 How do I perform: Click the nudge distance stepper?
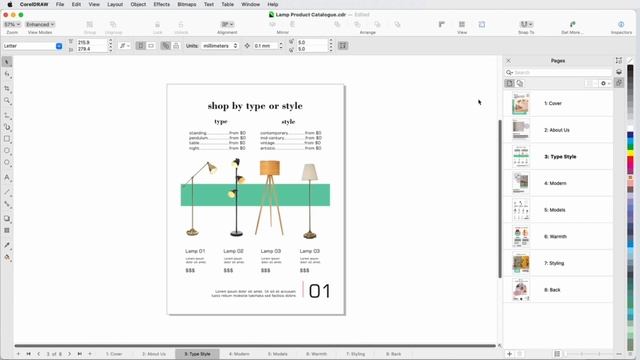tap(280, 46)
